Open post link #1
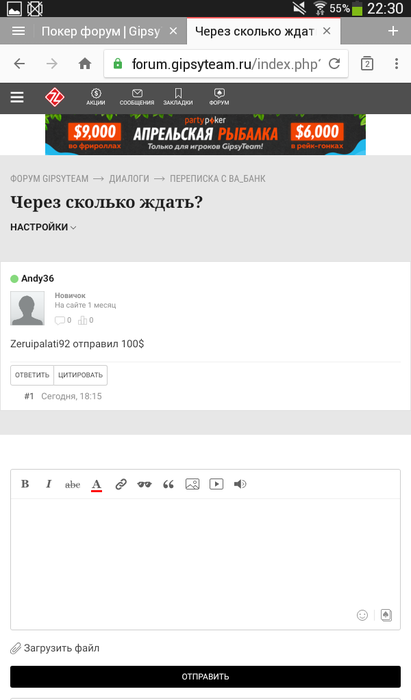The height and width of the screenshot is (700, 411). click(x=29, y=396)
